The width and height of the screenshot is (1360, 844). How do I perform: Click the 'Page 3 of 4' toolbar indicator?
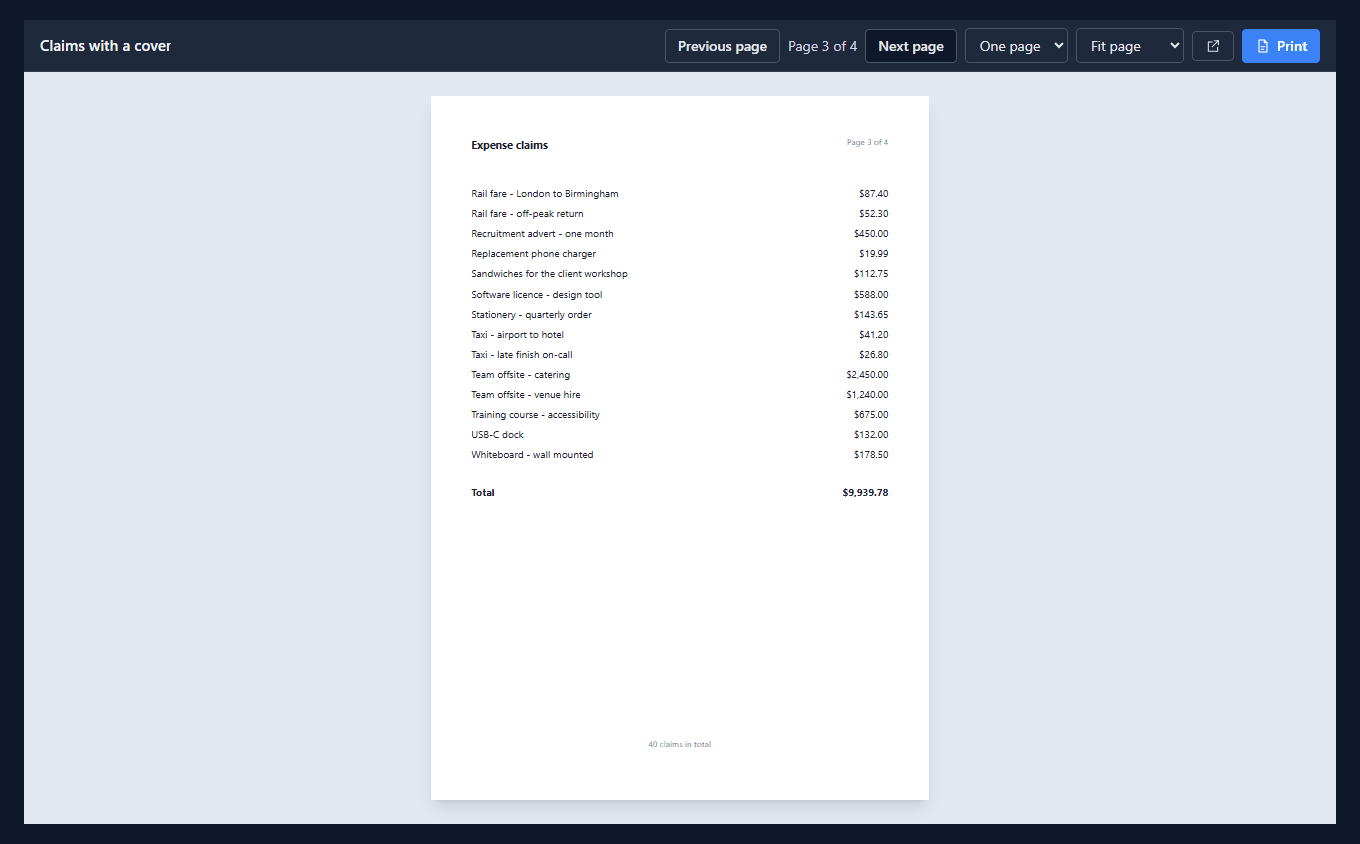pyautogui.click(x=822, y=46)
